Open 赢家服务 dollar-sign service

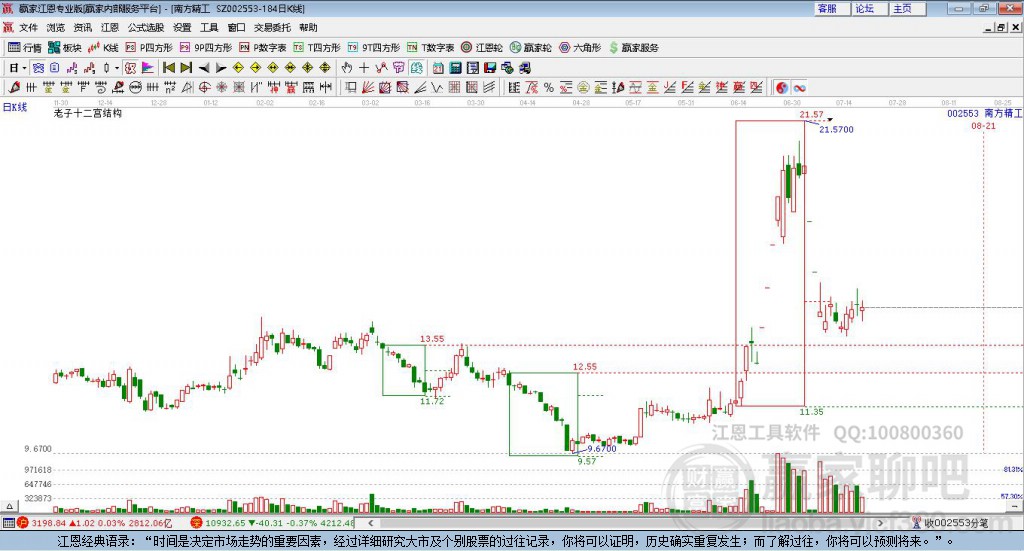click(633, 48)
